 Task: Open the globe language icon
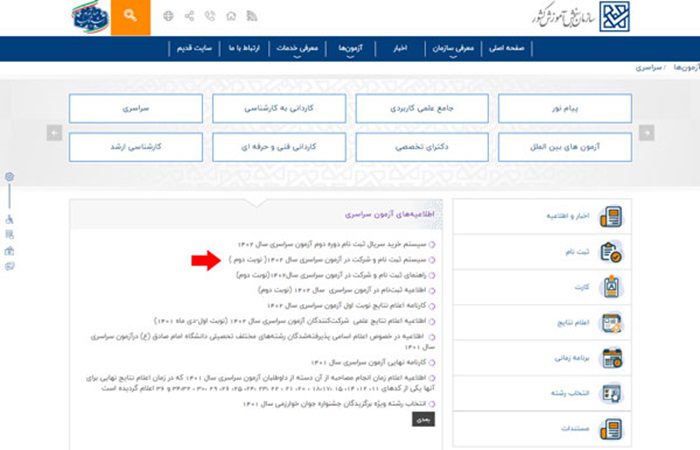click(x=168, y=16)
